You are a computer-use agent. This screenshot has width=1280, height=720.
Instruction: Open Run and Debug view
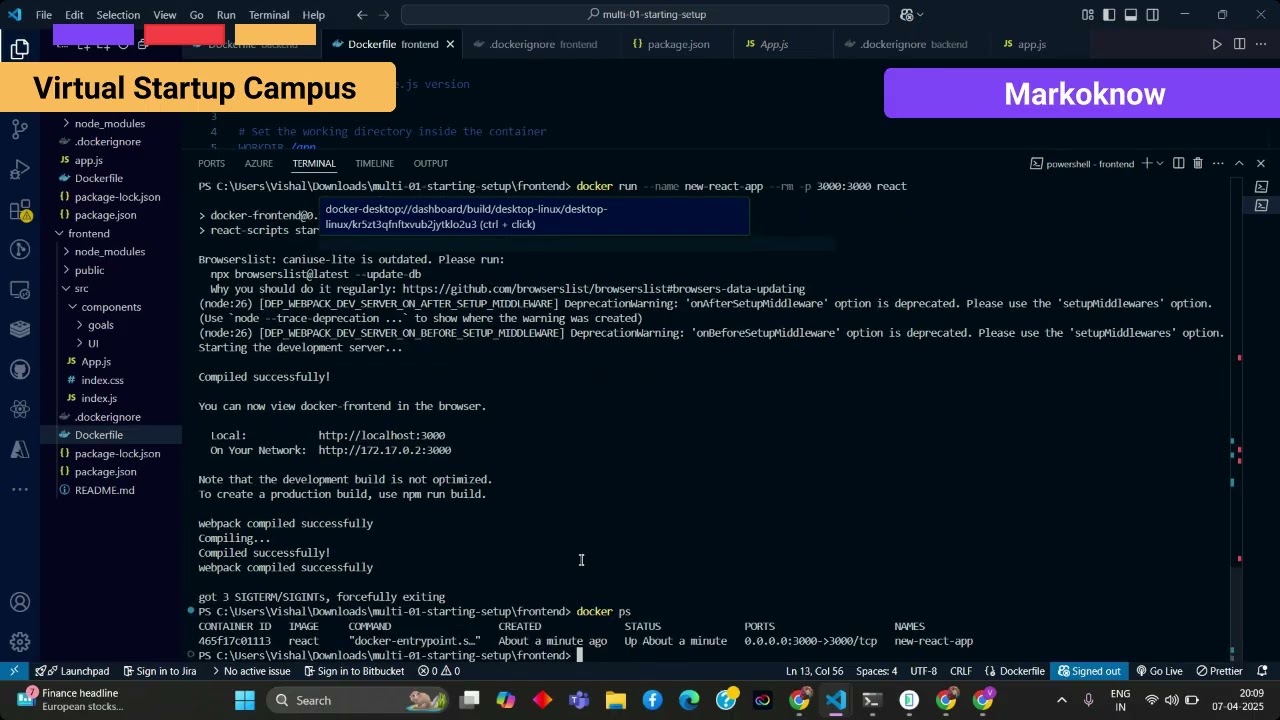[x=20, y=169]
